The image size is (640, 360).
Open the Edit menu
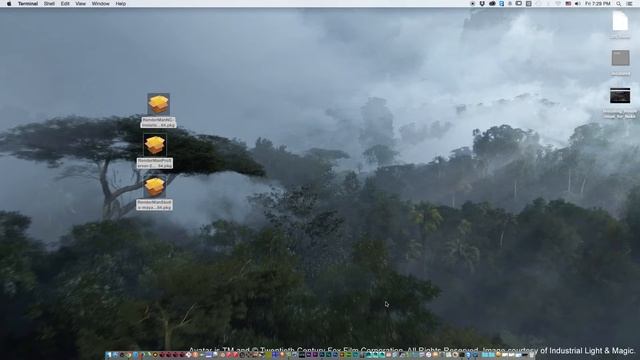tap(65, 4)
